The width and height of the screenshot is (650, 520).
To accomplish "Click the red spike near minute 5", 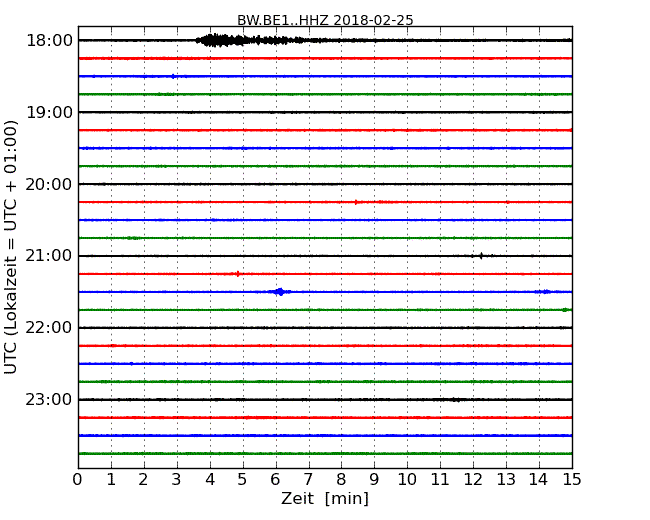I will [x=238, y=274].
